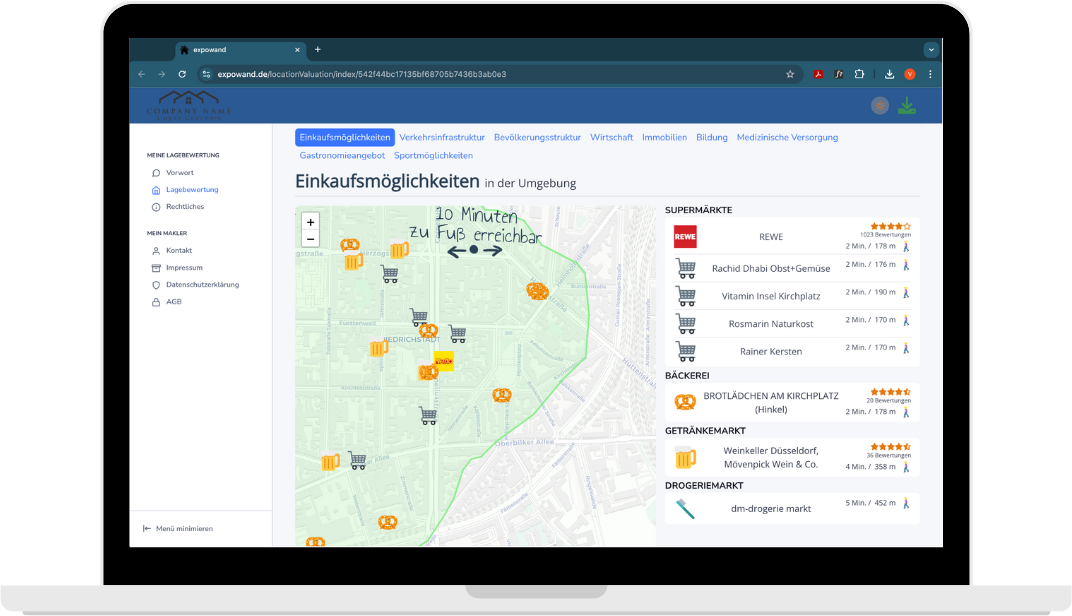This screenshot has height=616, width=1072.
Task: Switch to the Verkehrsinfrastruktur tab
Action: pyautogui.click(x=441, y=137)
